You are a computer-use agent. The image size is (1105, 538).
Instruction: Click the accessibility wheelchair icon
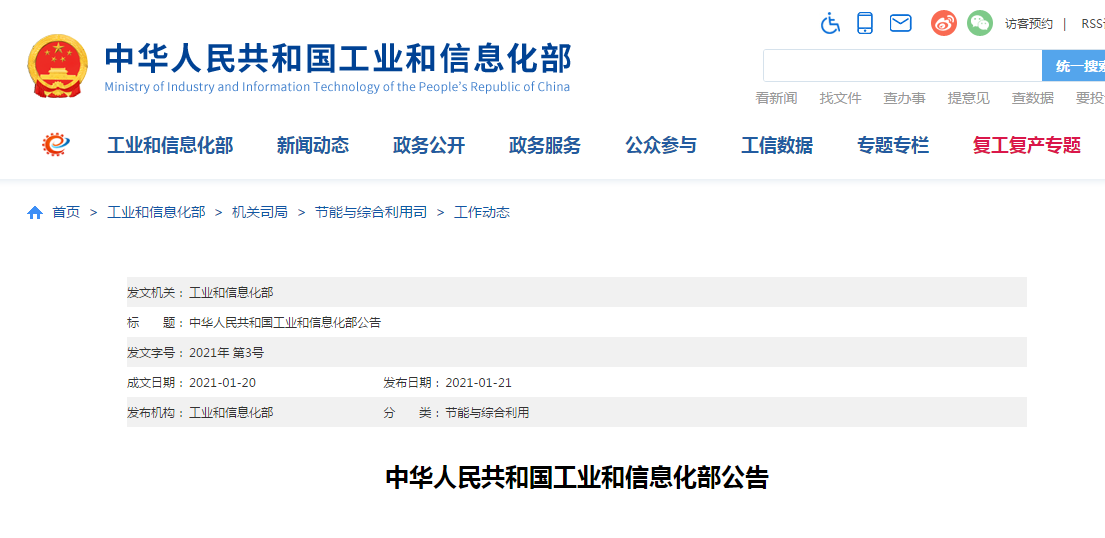pyautogui.click(x=830, y=23)
